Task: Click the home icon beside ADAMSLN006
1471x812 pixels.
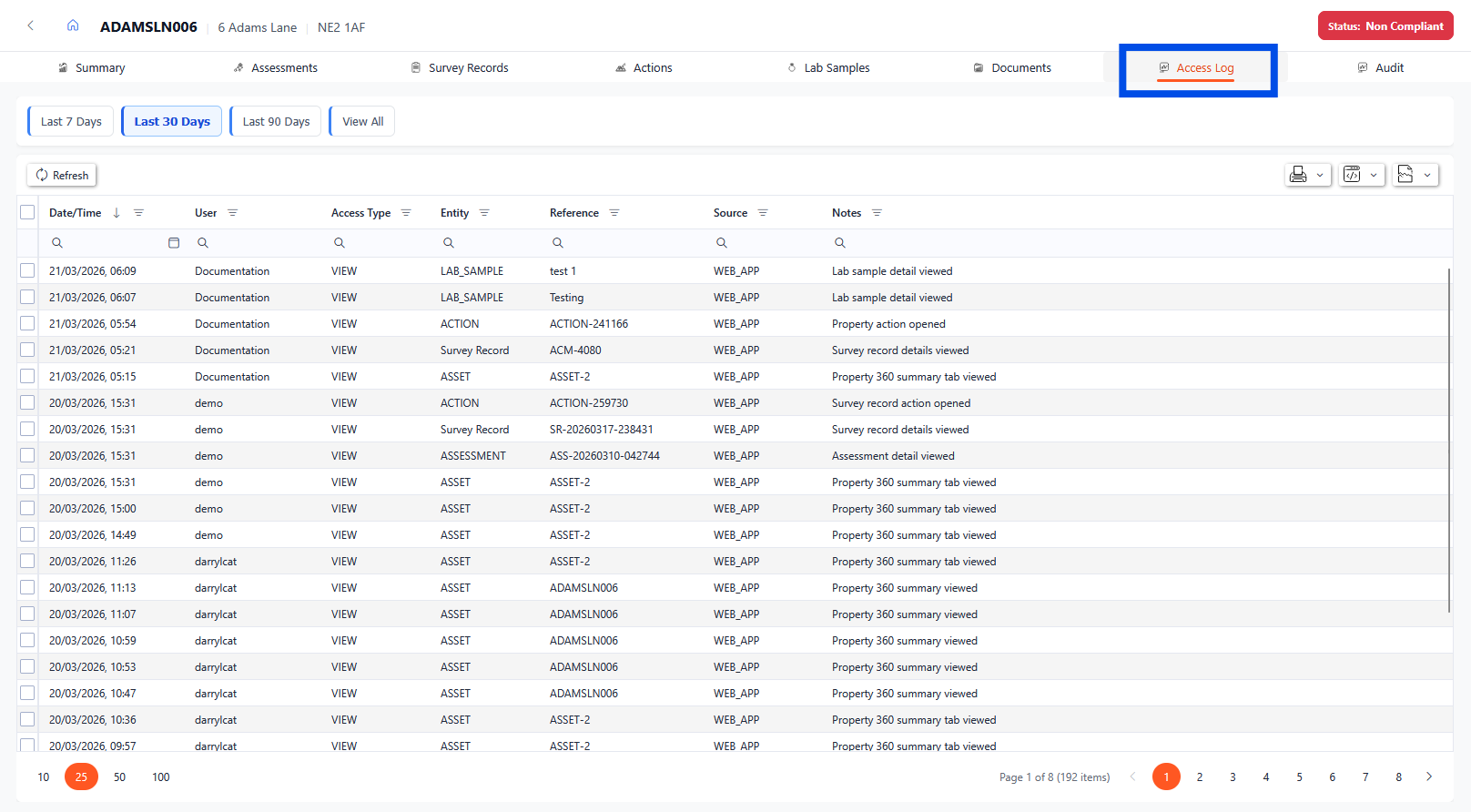Action: [73, 25]
